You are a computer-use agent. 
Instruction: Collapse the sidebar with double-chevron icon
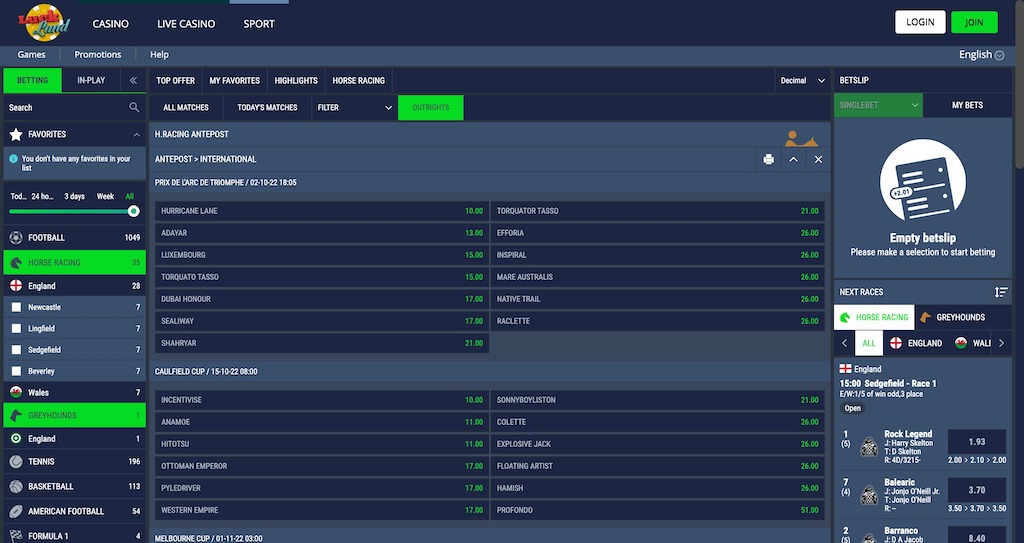133,80
